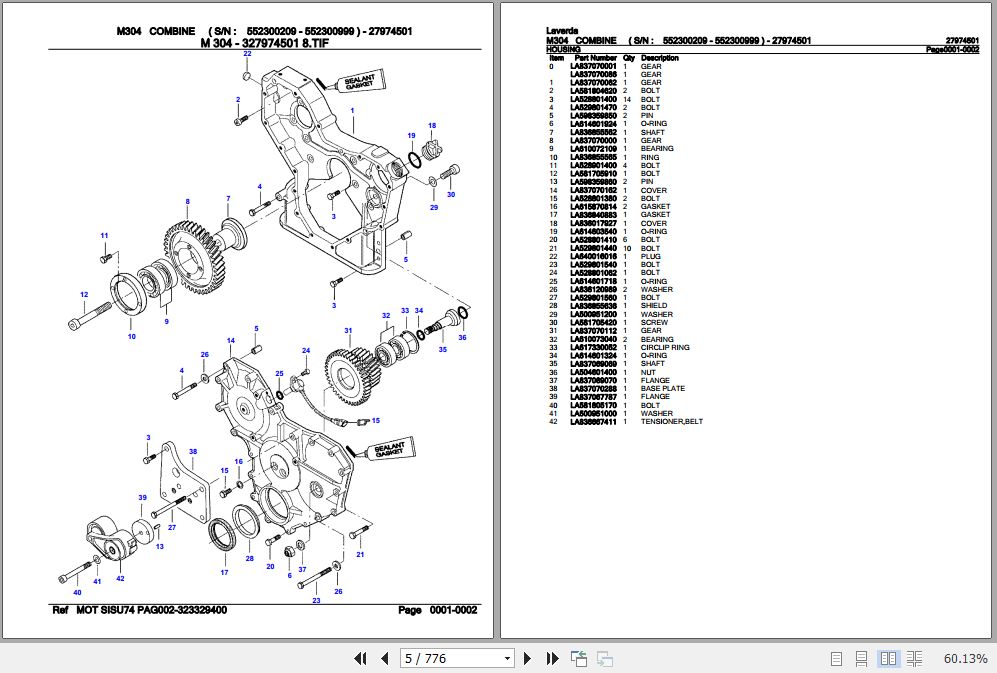The height and width of the screenshot is (673, 997).
Task: Go to the previous page icon
Action: (384, 658)
